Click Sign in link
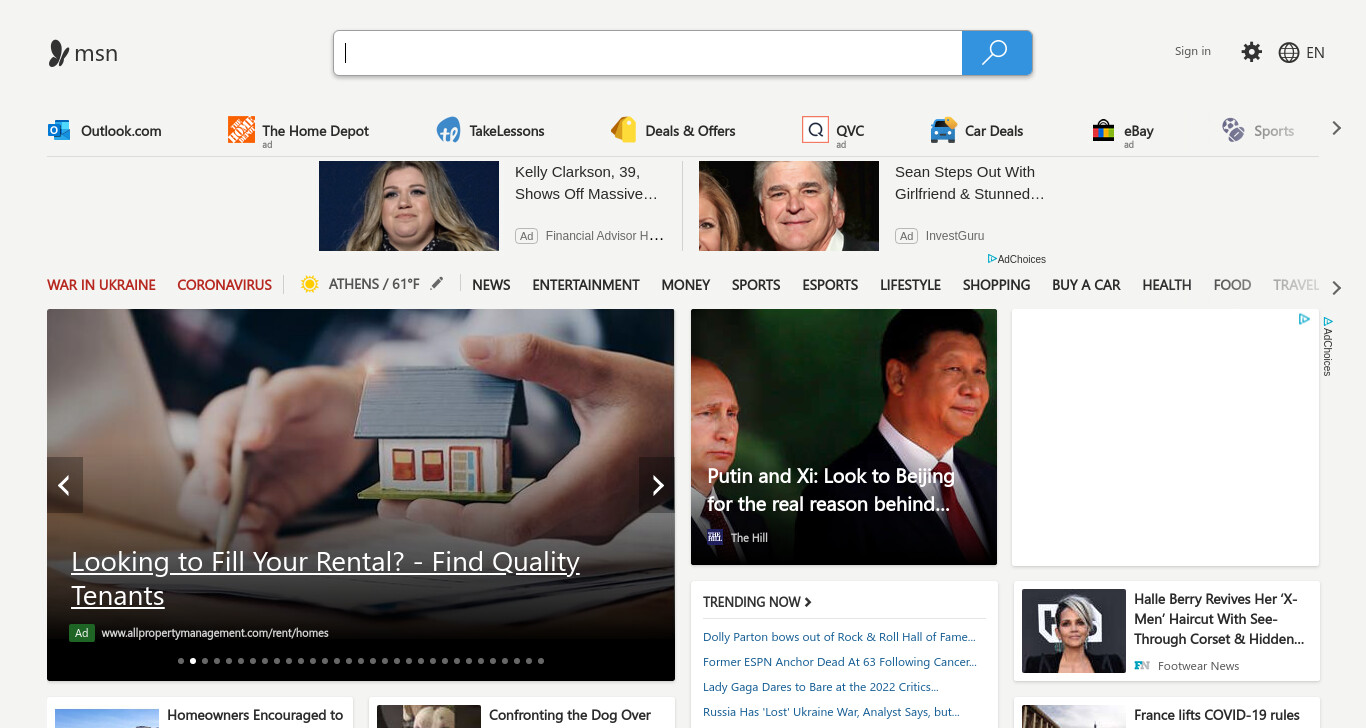Image resolution: width=1366 pixels, height=728 pixels. [1193, 51]
